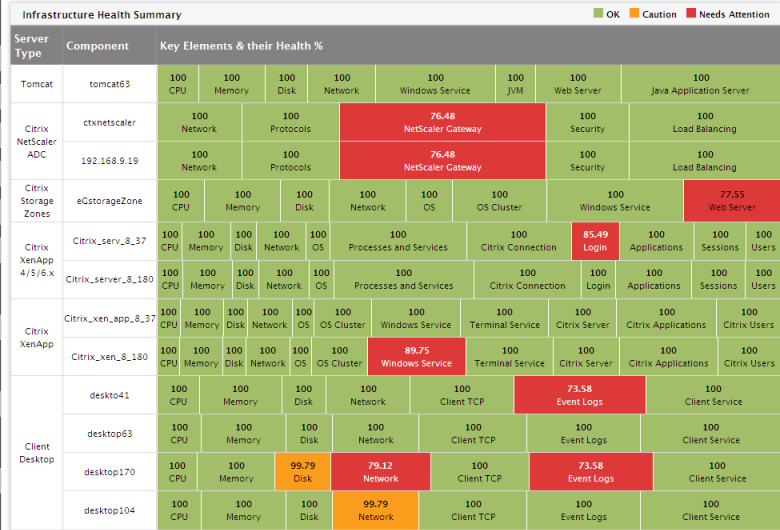The width and height of the screenshot is (780, 530).
Task: Open Citrix_serv_8_37's Sessions tile
Action: (720, 241)
